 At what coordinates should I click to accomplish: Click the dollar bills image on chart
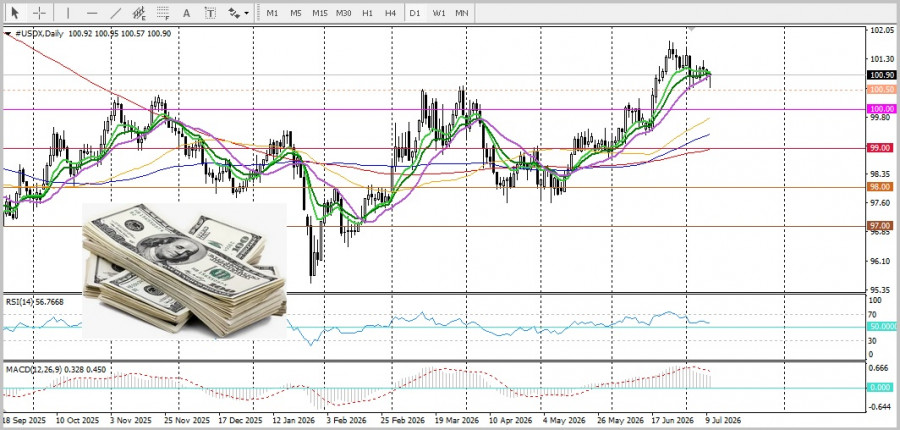coord(184,270)
